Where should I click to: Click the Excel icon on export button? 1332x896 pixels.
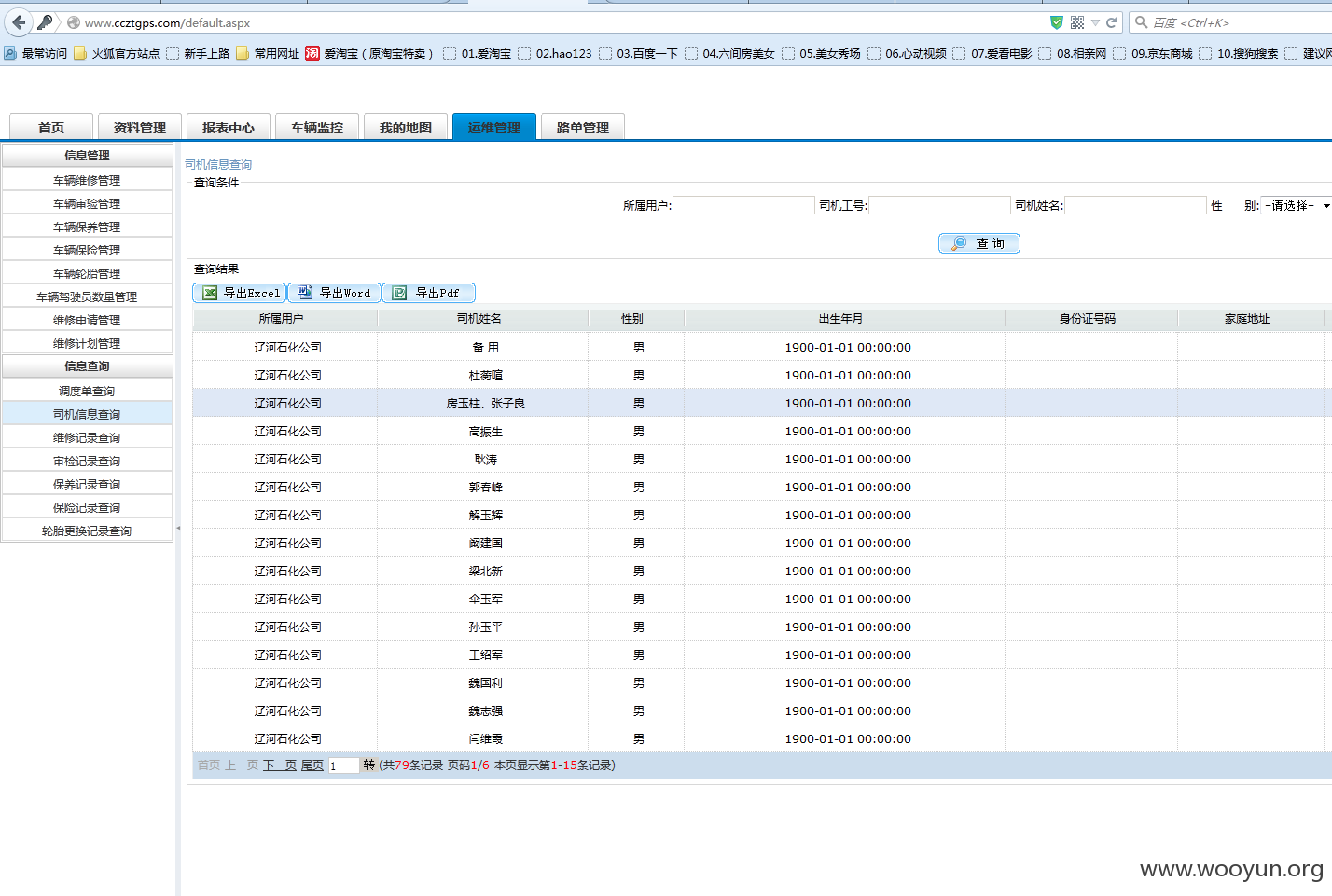pos(210,293)
